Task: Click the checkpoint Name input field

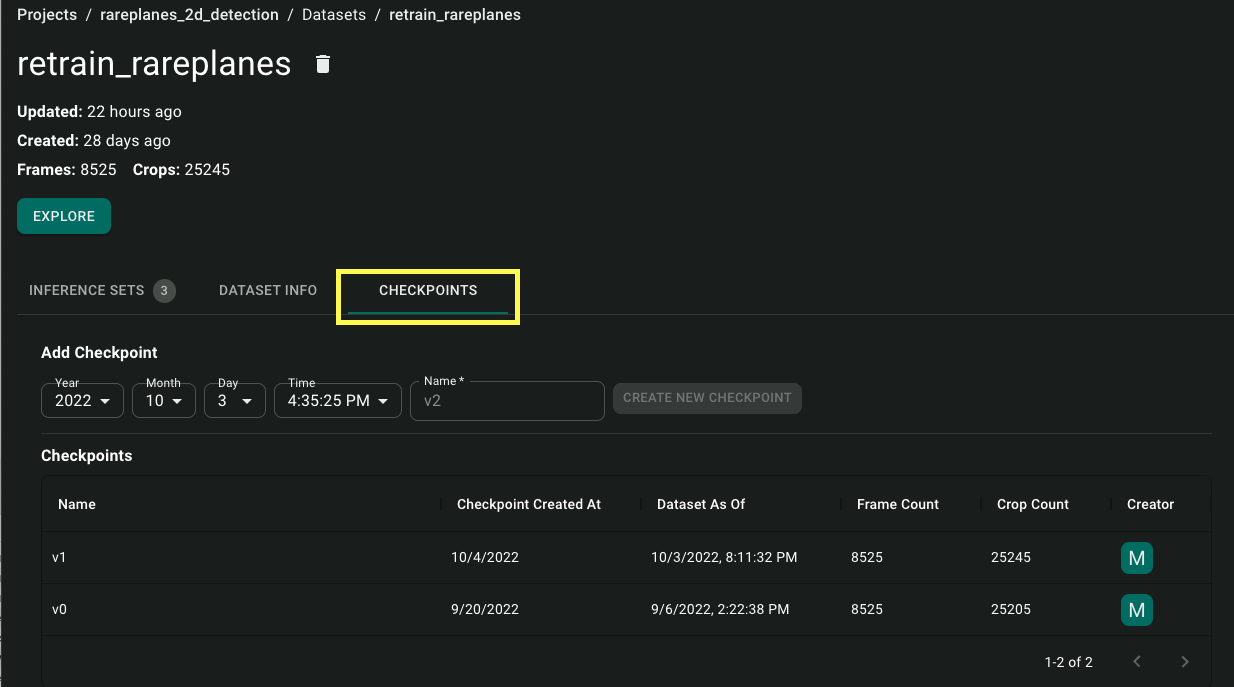Action: (x=507, y=401)
